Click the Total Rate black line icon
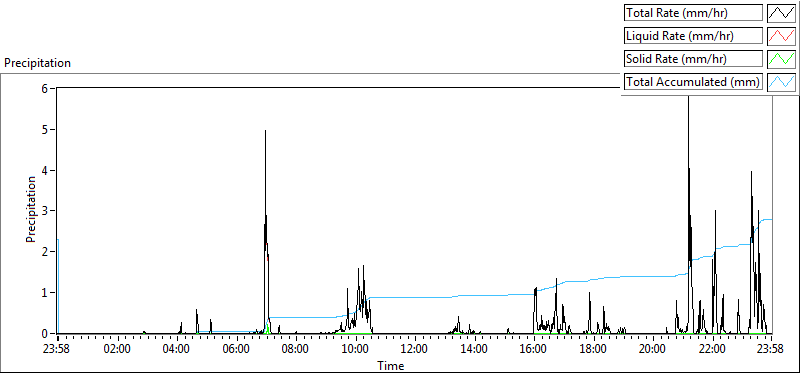The height and width of the screenshot is (373, 800). (x=781, y=13)
